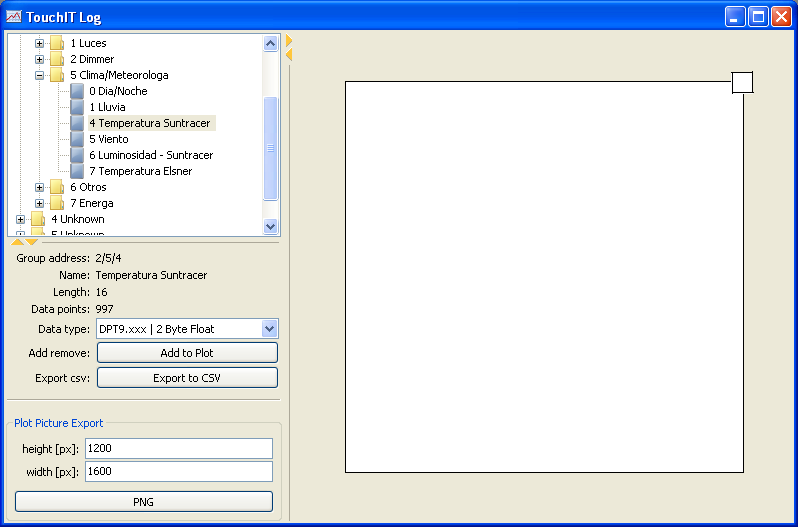The width and height of the screenshot is (798, 527).
Task: Click the 7 Temperatura Elsner item icon
Action: pyautogui.click(x=77, y=171)
